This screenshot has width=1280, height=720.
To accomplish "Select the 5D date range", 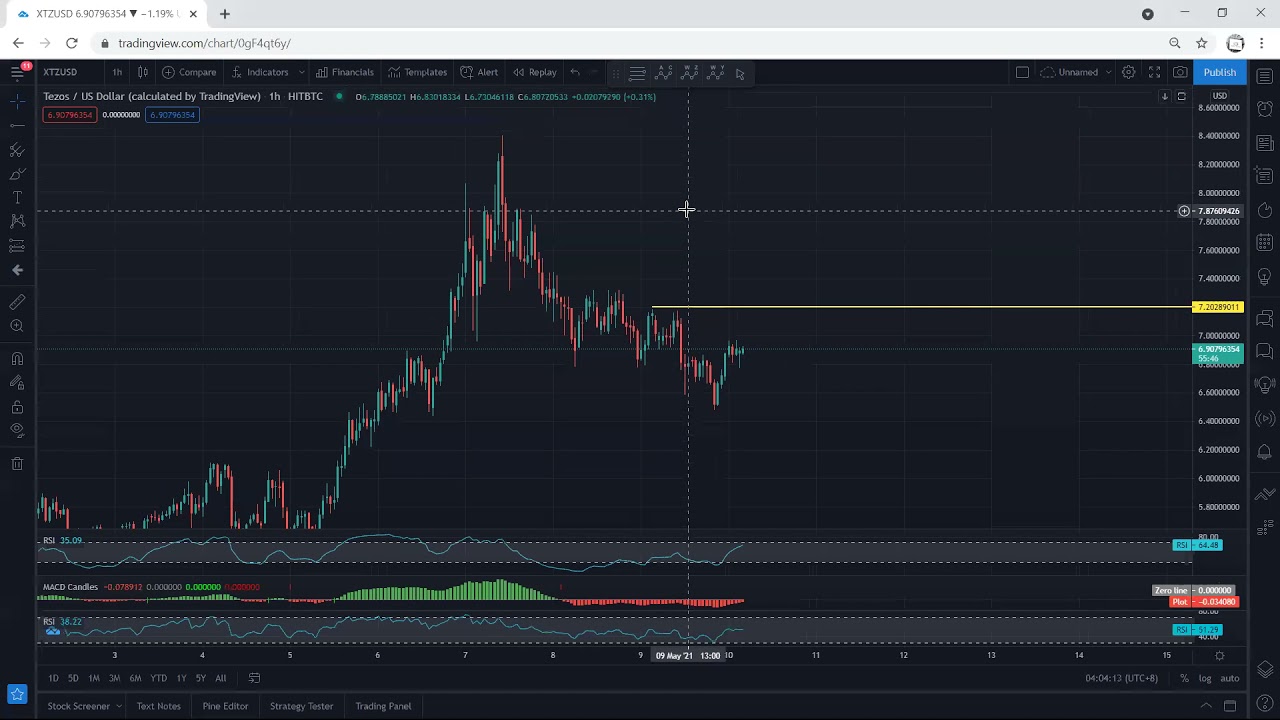I will point(73,678).
